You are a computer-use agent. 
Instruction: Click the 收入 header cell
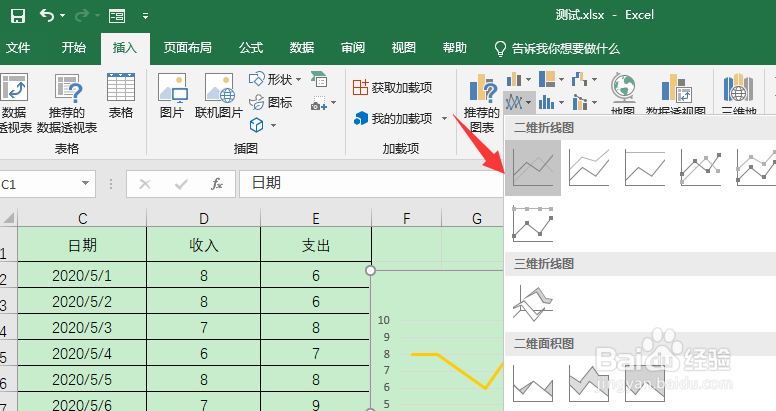203,245
